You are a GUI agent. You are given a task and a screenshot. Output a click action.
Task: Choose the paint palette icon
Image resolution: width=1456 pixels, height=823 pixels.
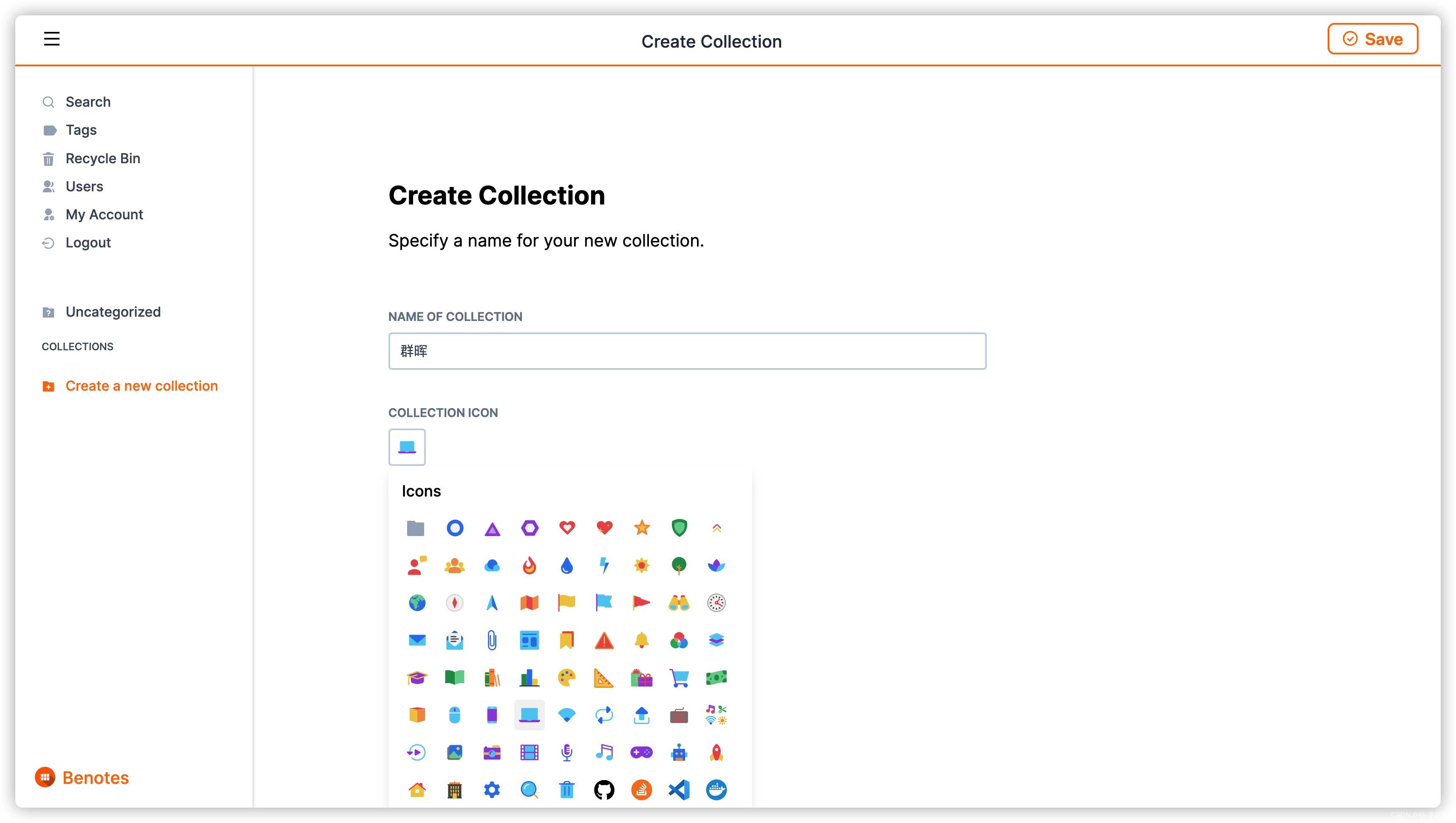click(x=567, y=677)
